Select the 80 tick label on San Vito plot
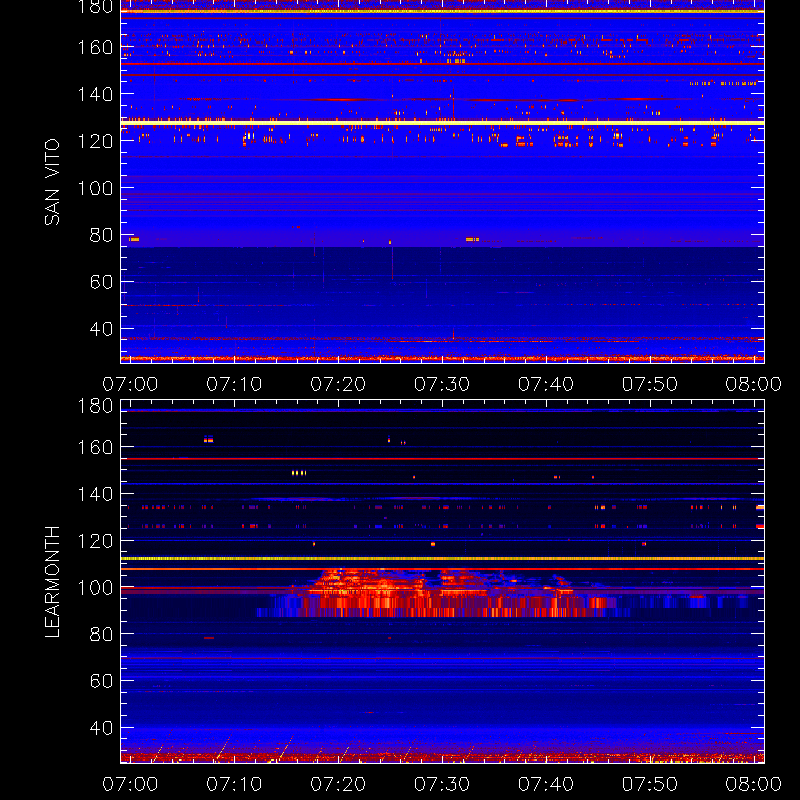Viewport: 800px width, 800px height. point(101,235)
